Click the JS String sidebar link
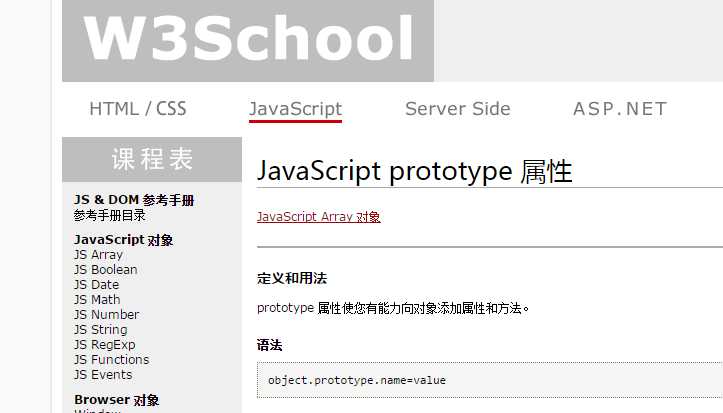Image resolution: width=723 pixels, height=413 pixels. pos(100,330)
